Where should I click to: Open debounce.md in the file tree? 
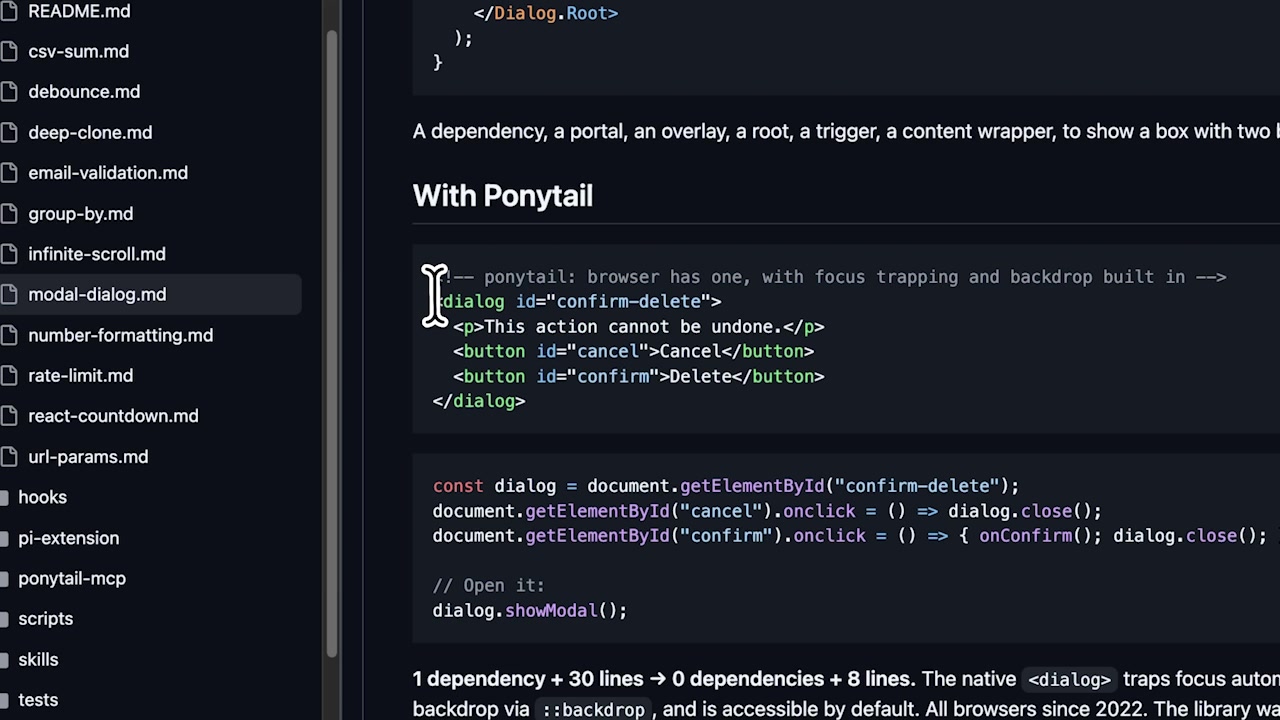(x=84, y=92)
